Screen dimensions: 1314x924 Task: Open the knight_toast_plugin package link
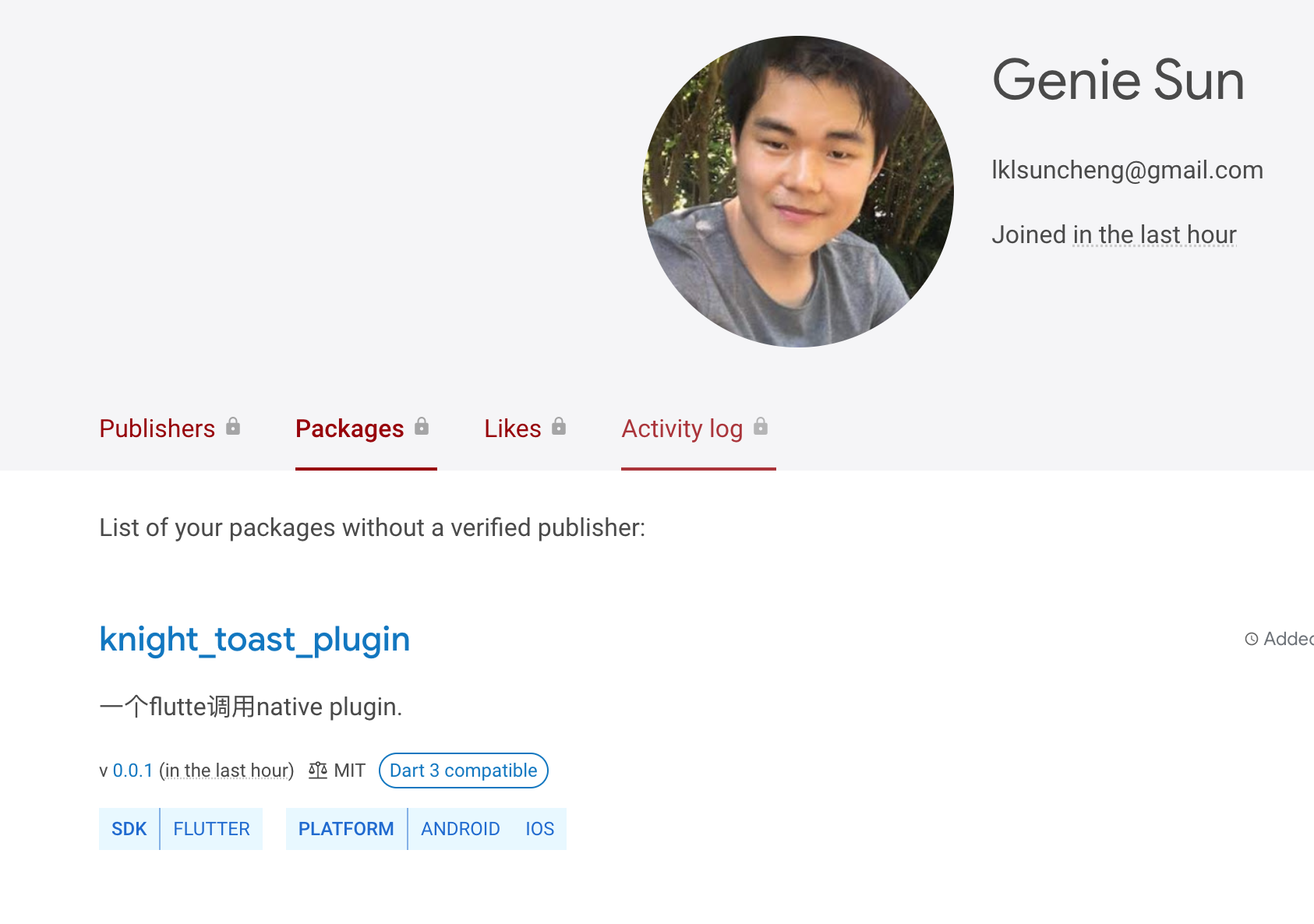coord(254,639)
